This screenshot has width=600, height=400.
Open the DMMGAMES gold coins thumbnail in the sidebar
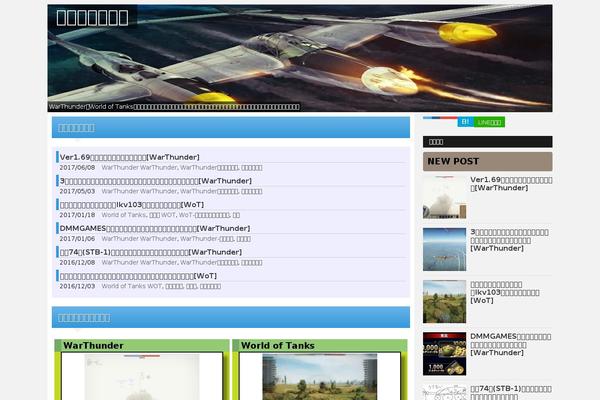point(444,354)
